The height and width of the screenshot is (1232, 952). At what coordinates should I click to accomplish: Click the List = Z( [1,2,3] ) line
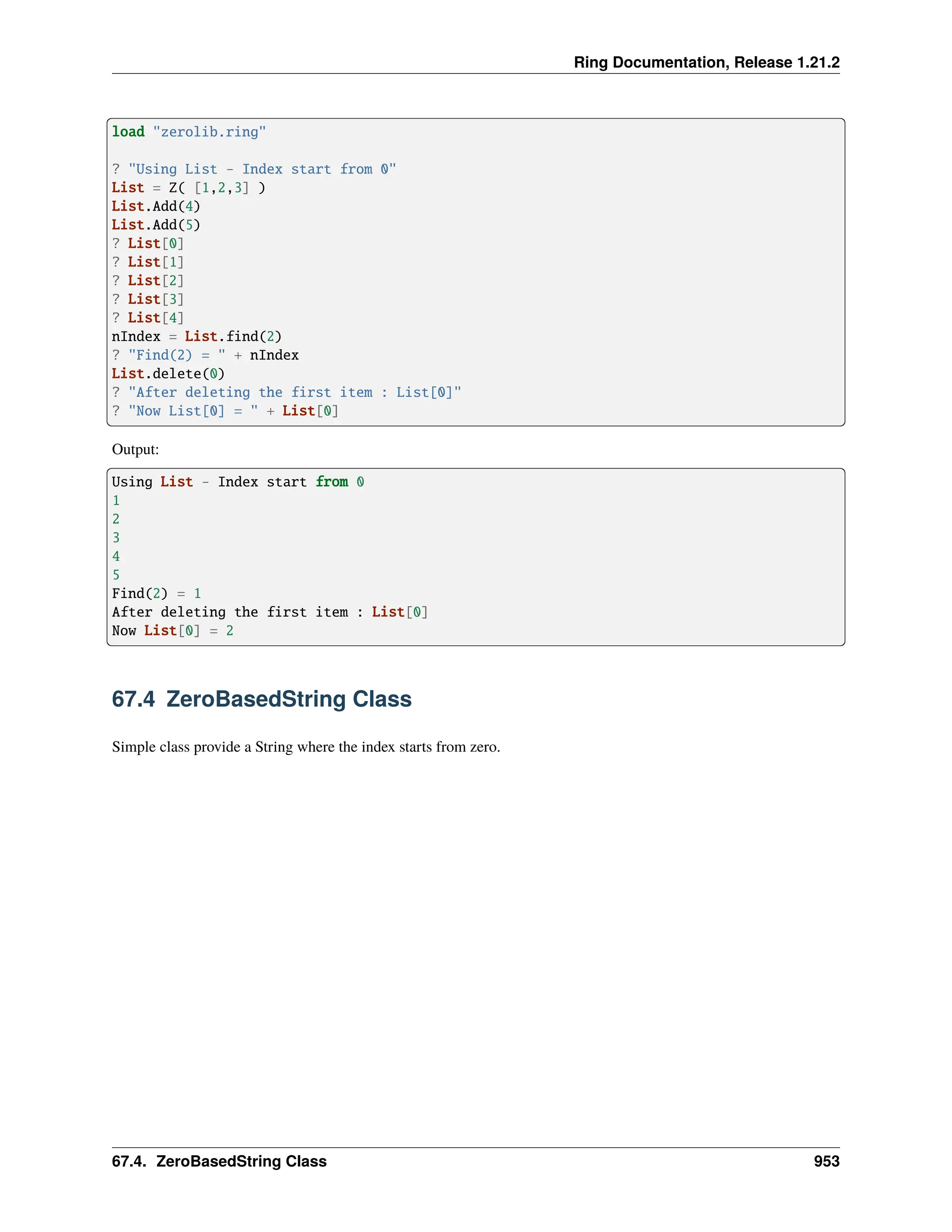188,188
